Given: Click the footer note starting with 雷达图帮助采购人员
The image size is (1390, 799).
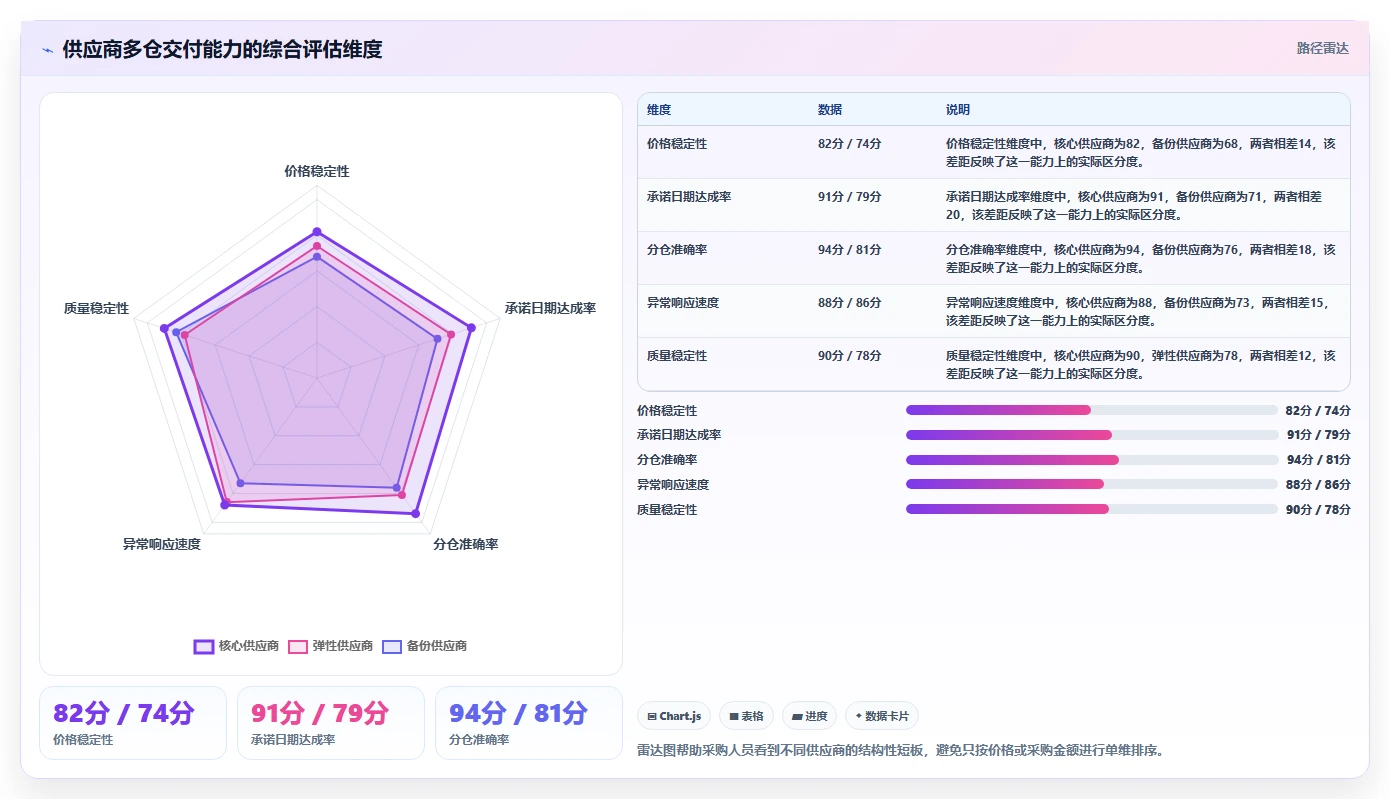Looking at the screenshot, I should tap(901, 750).
